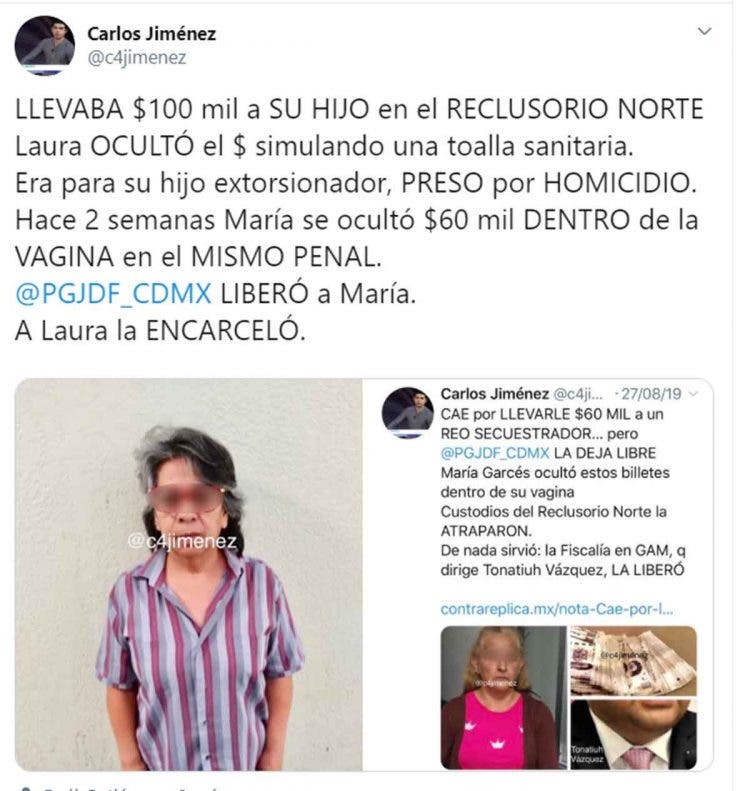Screen dimensions: 750x791
Task: Click the @c4jimenez watermark on photo
Action: coord(182,541)
